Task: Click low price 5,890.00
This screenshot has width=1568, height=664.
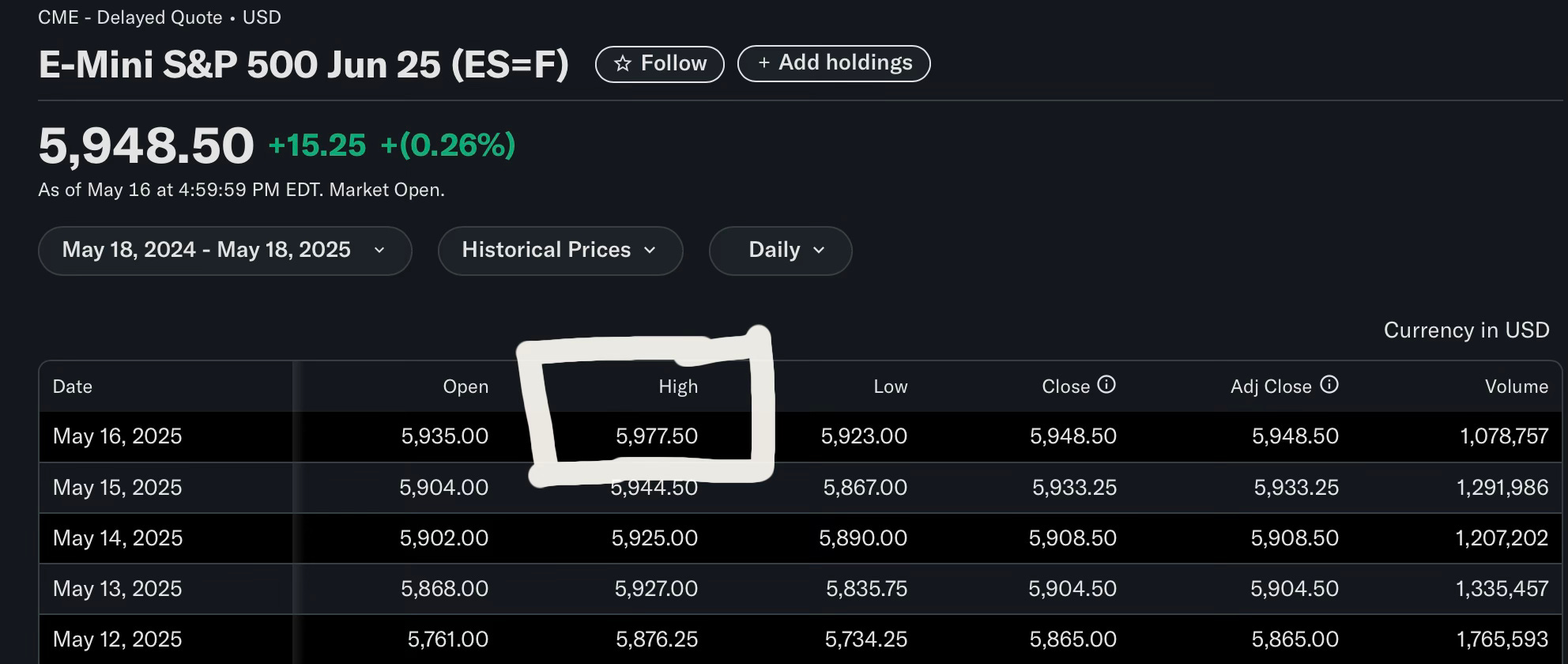Action: point(863,538)
